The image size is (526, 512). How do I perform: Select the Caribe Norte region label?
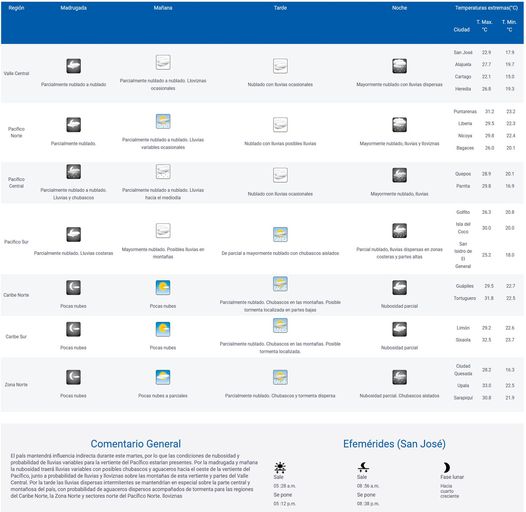click(16, 295)
